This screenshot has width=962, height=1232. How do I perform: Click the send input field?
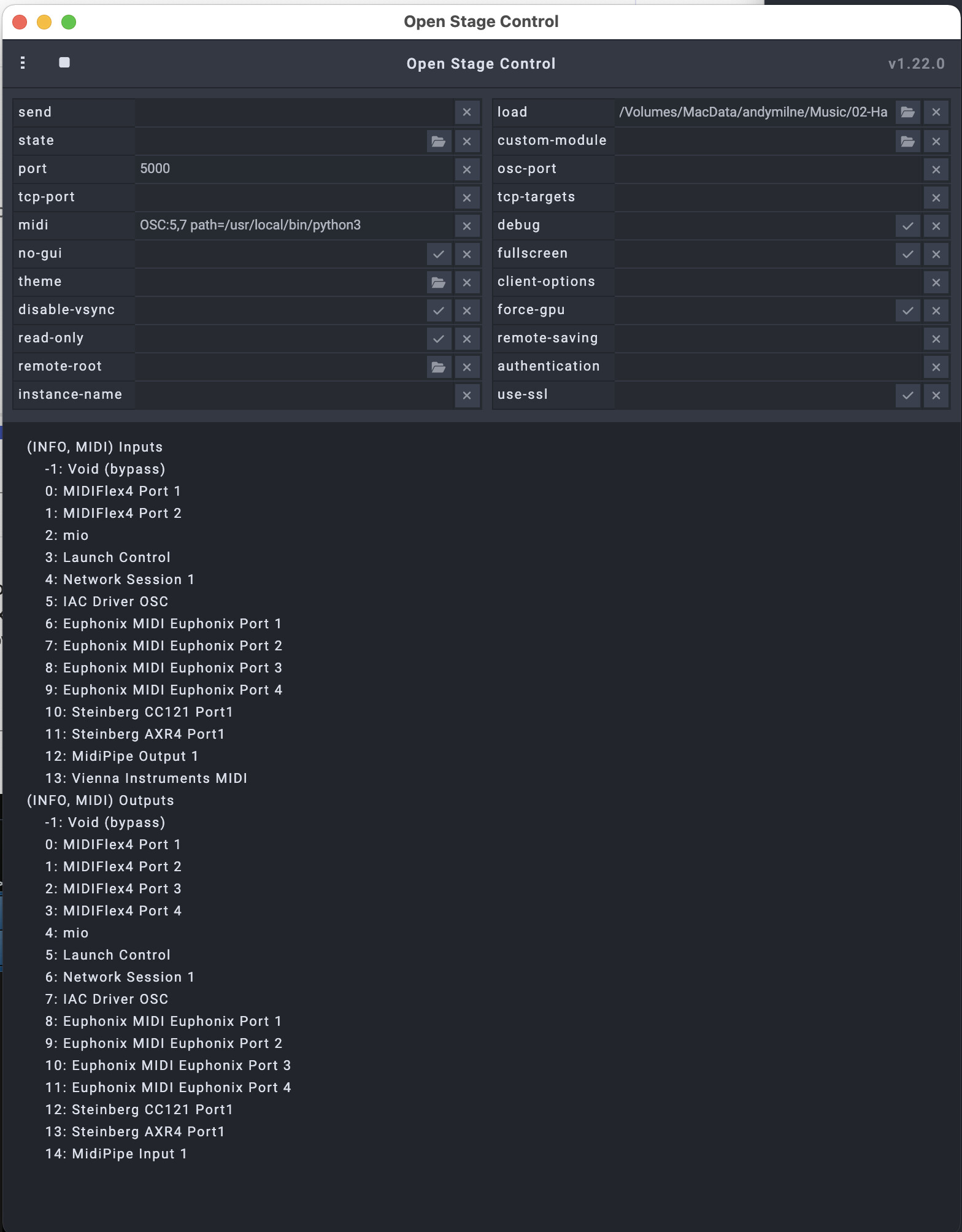[294, 112]
